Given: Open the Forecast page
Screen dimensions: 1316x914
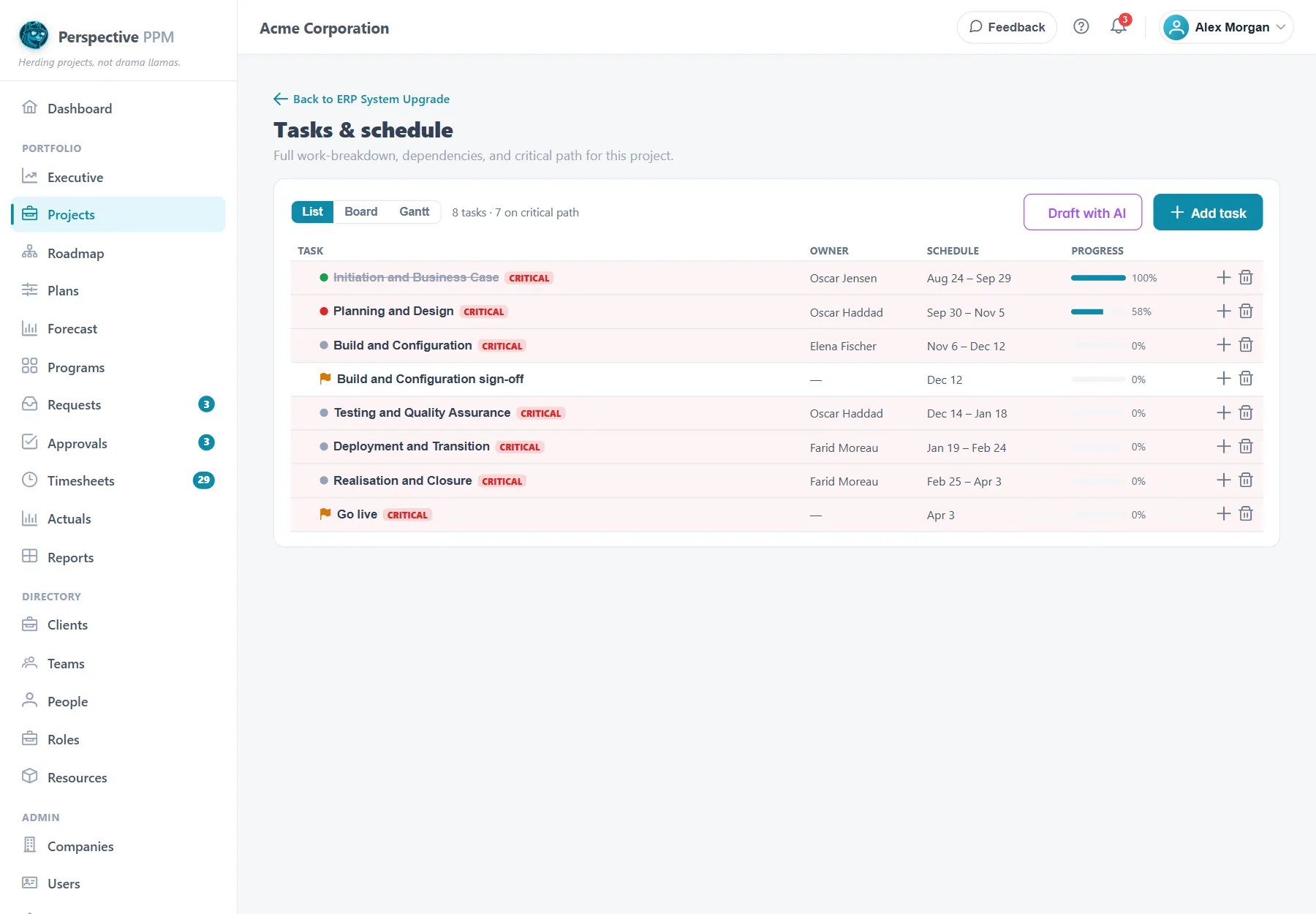Looking at the screenshot, I should (118, 329).
